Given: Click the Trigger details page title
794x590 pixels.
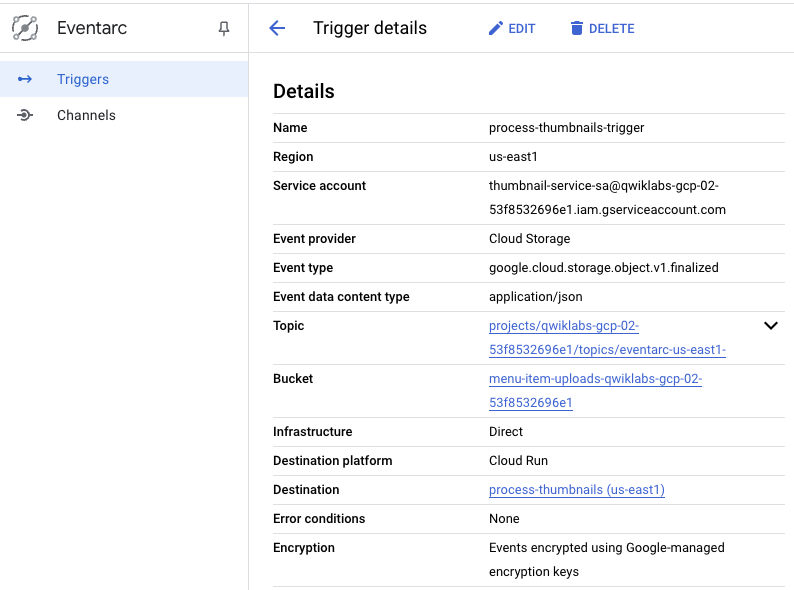Looking at the screenshot, I should click(x=370, y=28).
